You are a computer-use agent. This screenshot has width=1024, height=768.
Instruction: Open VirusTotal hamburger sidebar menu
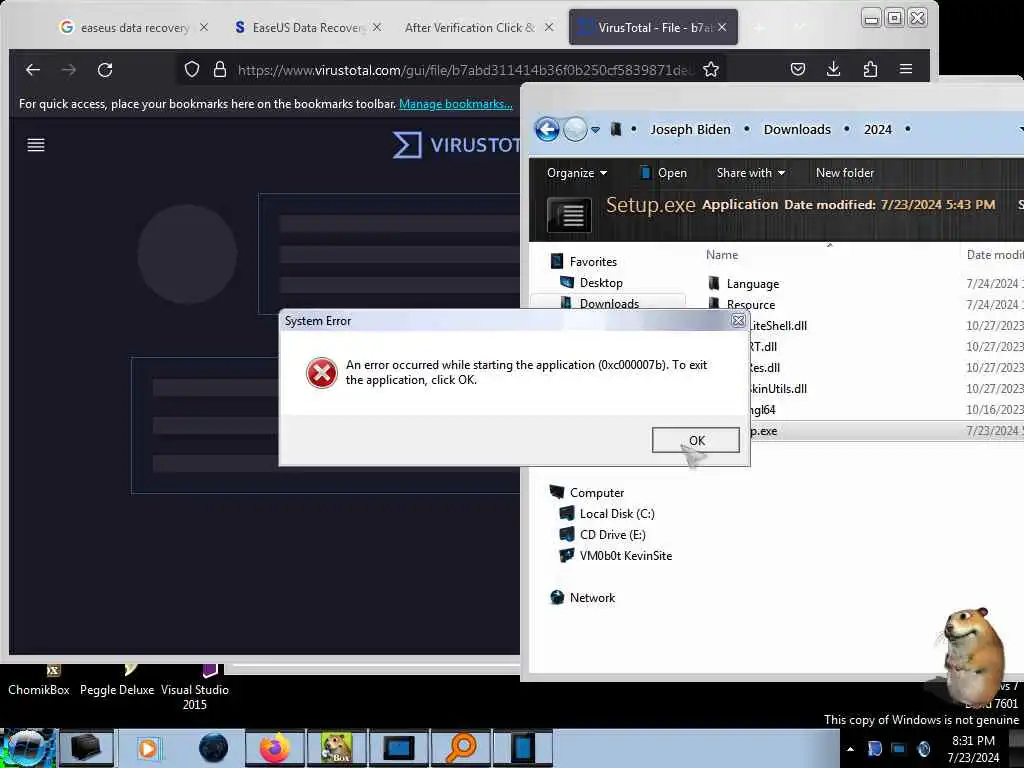coord(36,145)
